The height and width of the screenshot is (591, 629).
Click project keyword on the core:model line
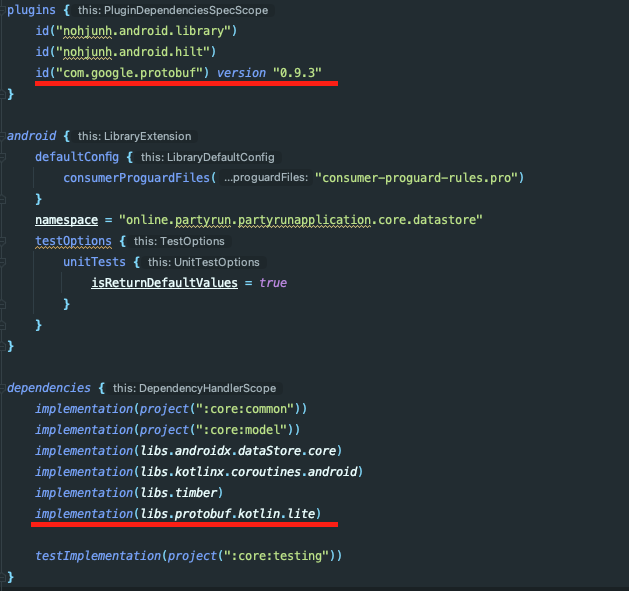[164, 430]
